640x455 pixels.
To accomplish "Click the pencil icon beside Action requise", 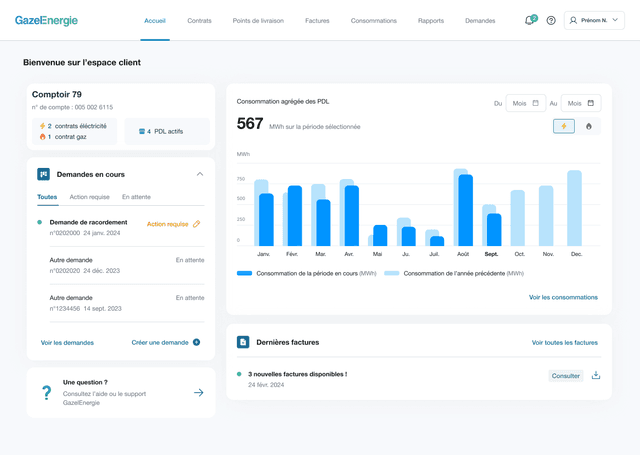I will [x=196, y=224].
